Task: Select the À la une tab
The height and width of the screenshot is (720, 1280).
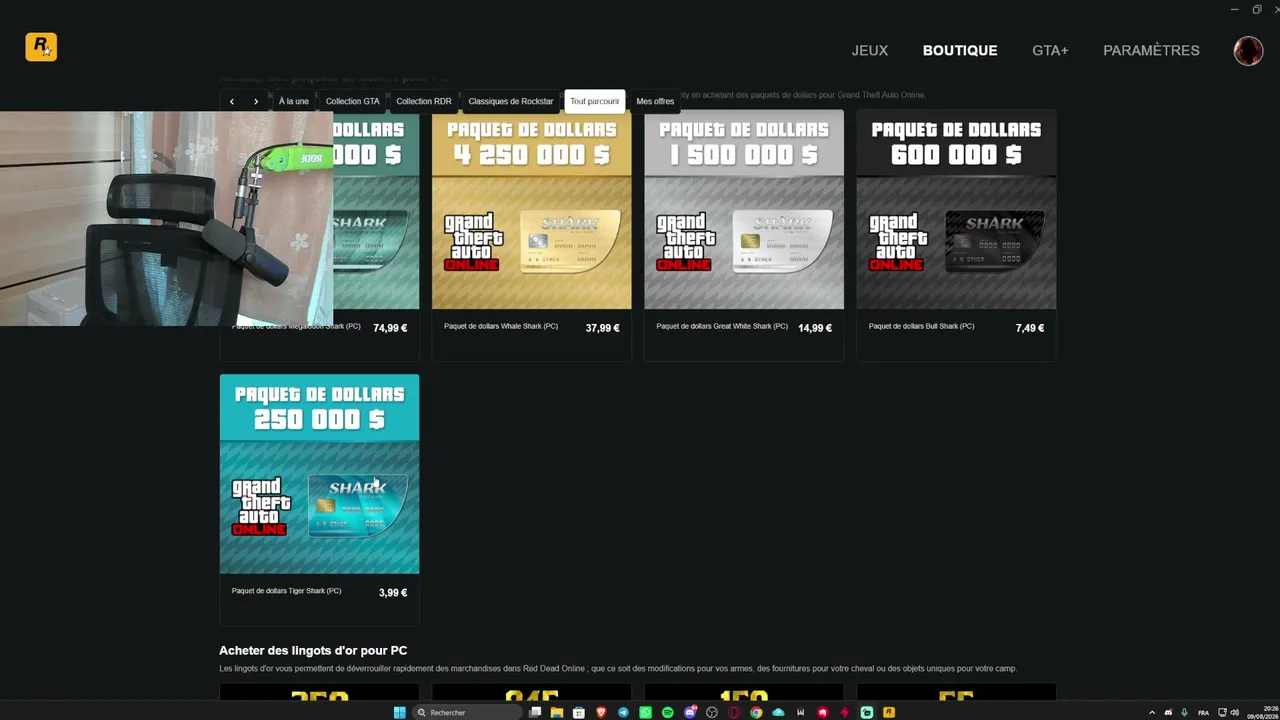Action: point(294,101)
